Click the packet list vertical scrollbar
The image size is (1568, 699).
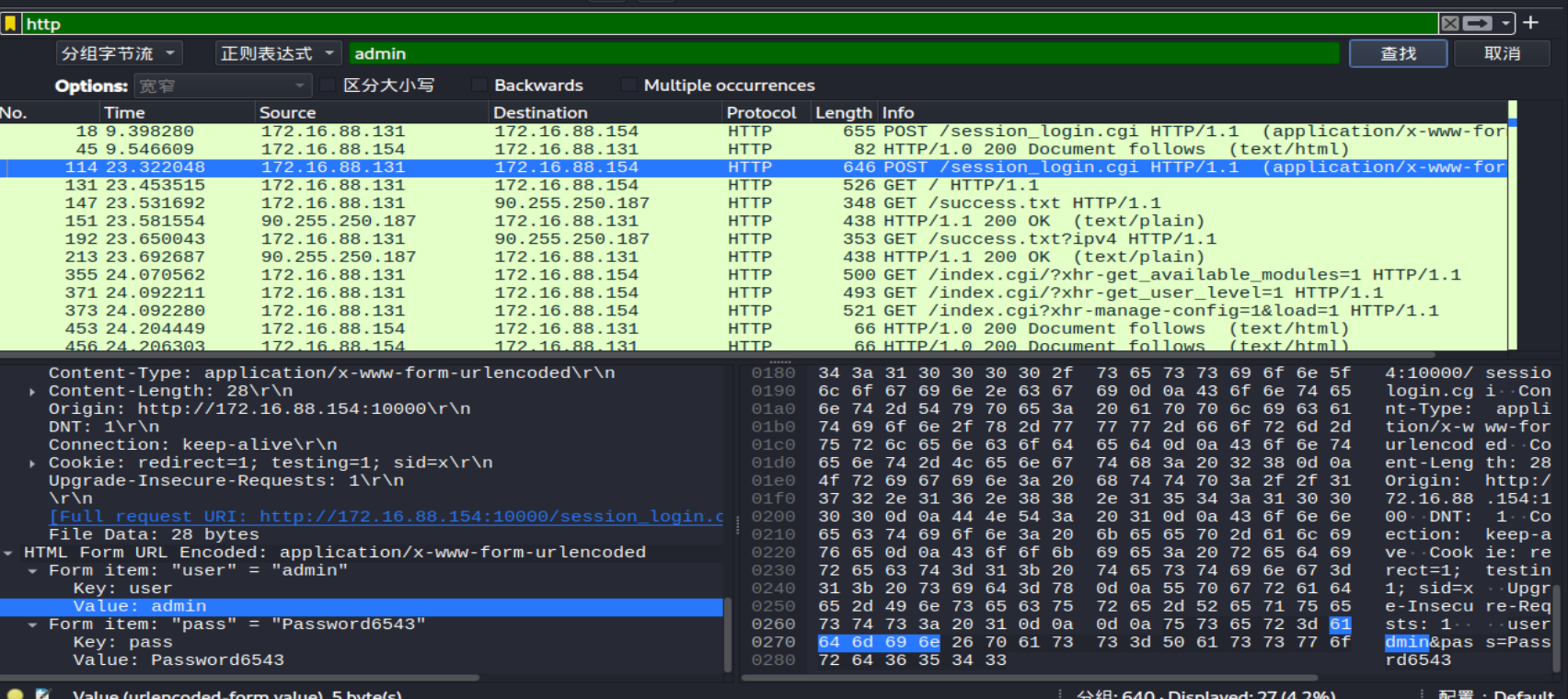pyautogui.click(x=1512, y=226)
